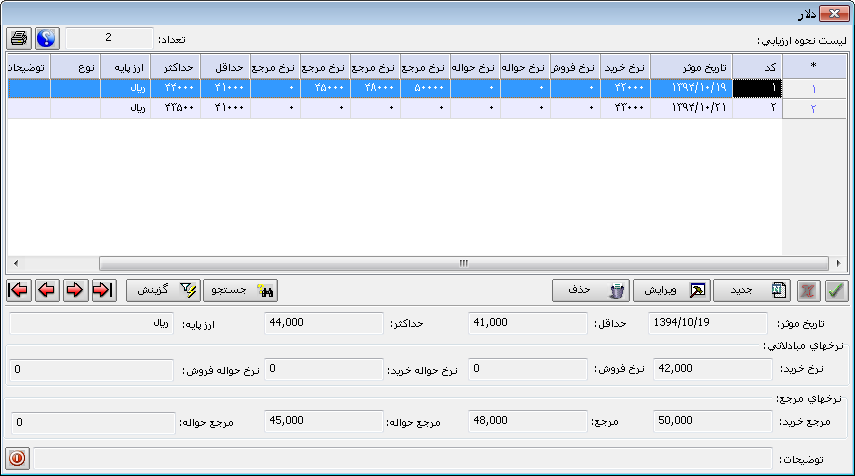855x476 pixels.
Task: Click the ارز پایه column header
Action: click(x=125, y=67)
